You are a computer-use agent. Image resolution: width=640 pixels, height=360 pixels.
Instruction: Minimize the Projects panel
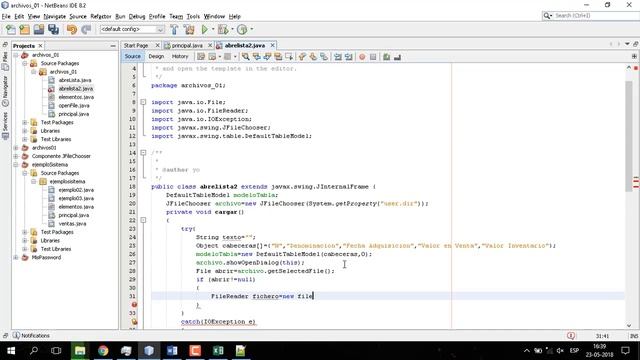point(113,46)
